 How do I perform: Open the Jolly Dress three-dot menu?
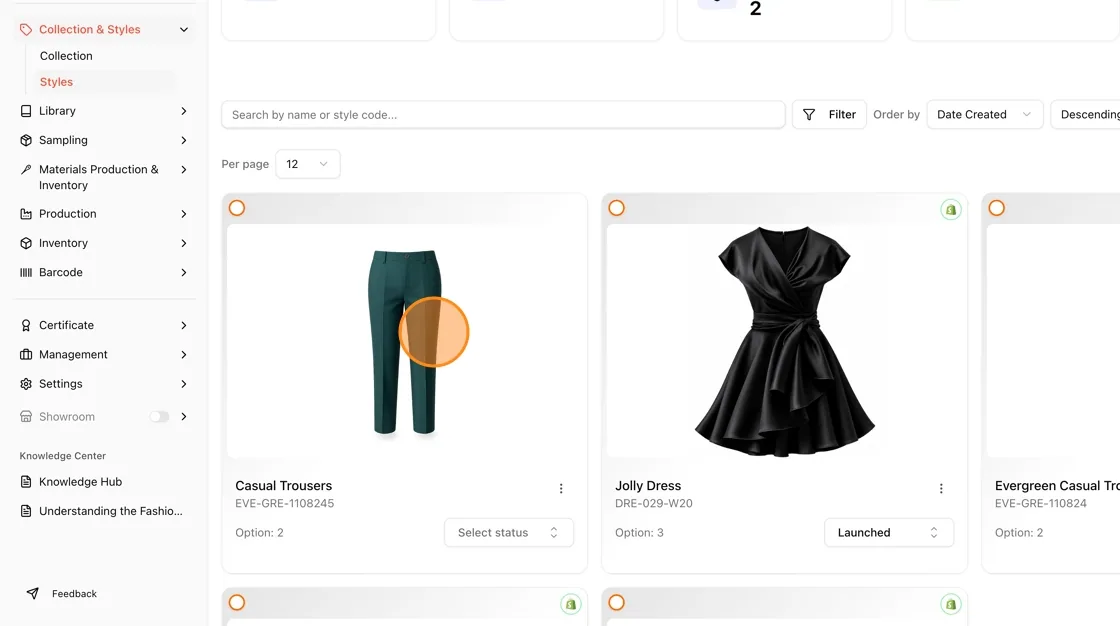[941, 488]
